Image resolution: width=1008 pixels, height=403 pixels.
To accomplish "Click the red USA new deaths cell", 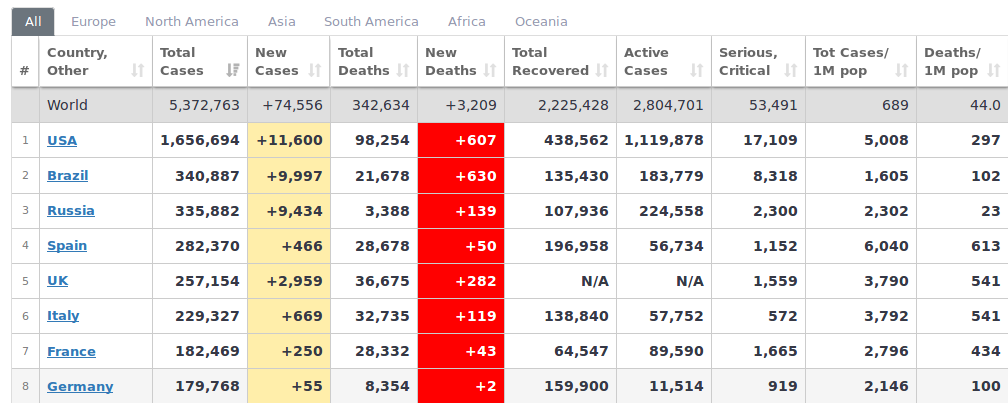I will [461, 141].
